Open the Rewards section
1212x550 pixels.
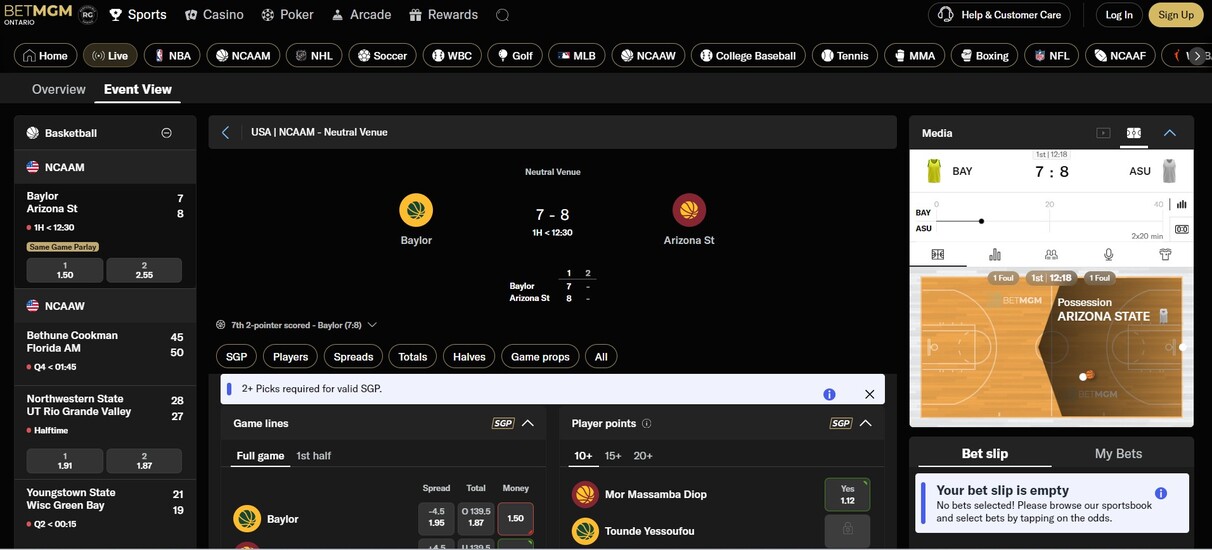(x=443, y=15)
